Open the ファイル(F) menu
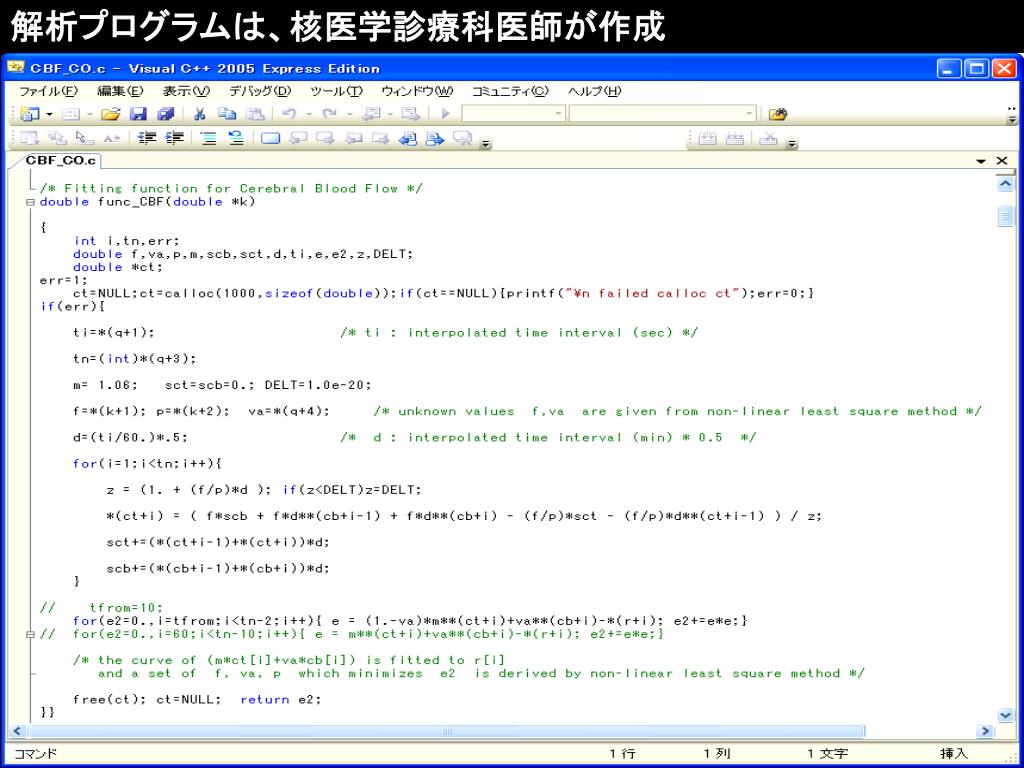This screenshot has height=768, width=1024. click(48, 91)
